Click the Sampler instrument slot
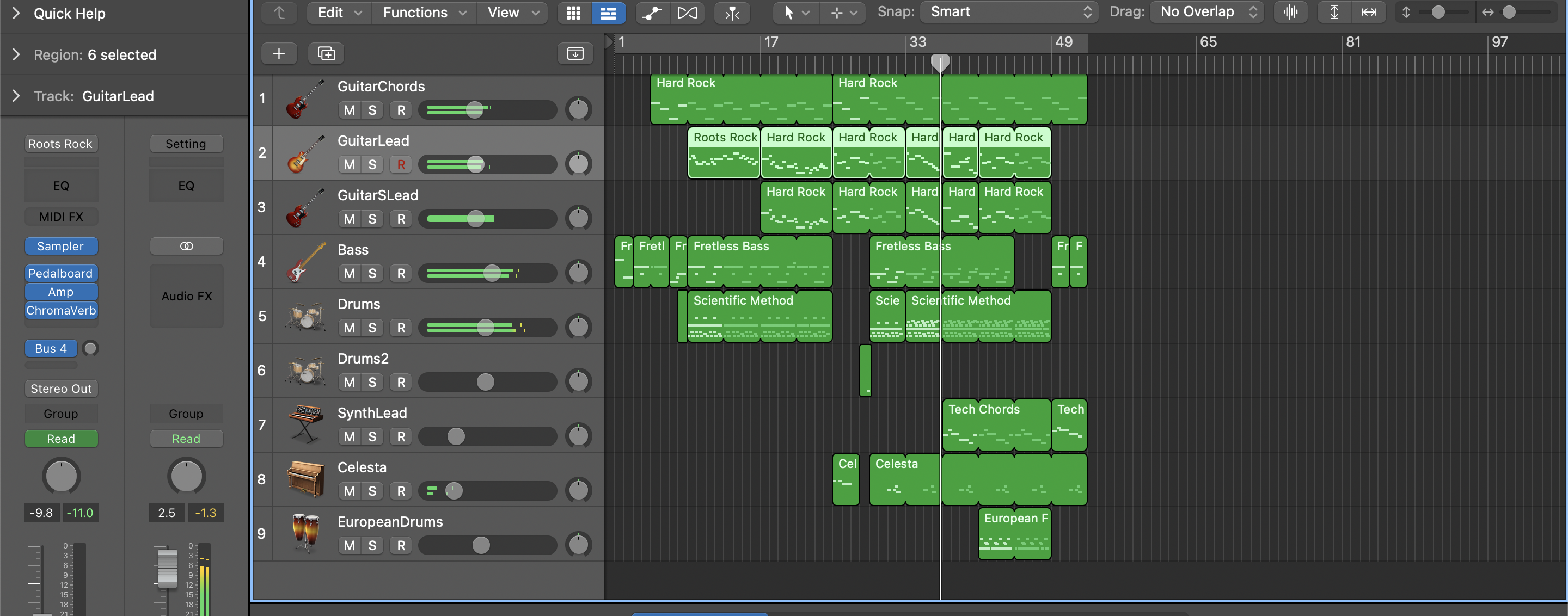The height and width of the screenshot is (616, 1568). (61, 247)
